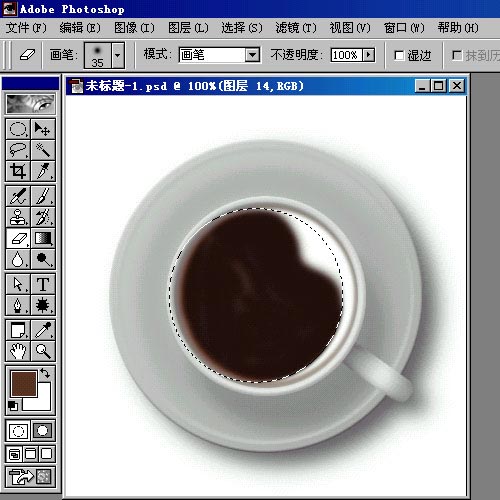Click the Adobe Online eye image

pyautogui.click(x=30, y=104)
